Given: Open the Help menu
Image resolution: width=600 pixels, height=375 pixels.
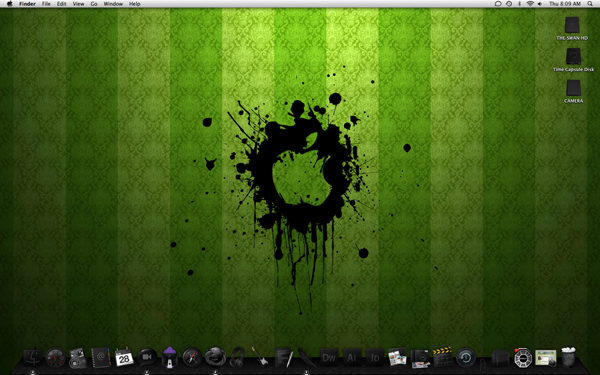Looking at the screenshot, I should (135, 4).
